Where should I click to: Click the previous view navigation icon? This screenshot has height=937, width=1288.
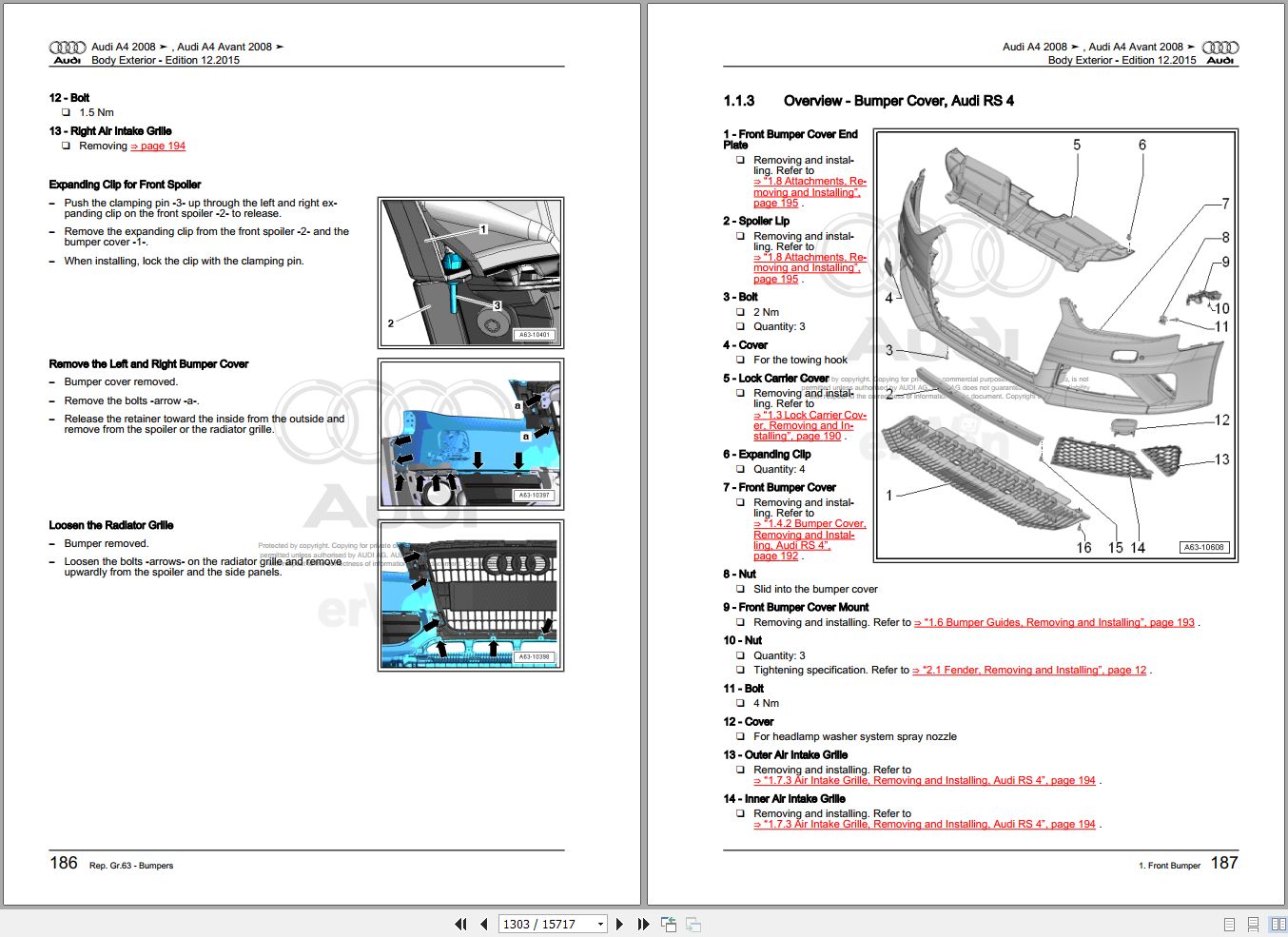pyautogui.click(x=669, y=924)
